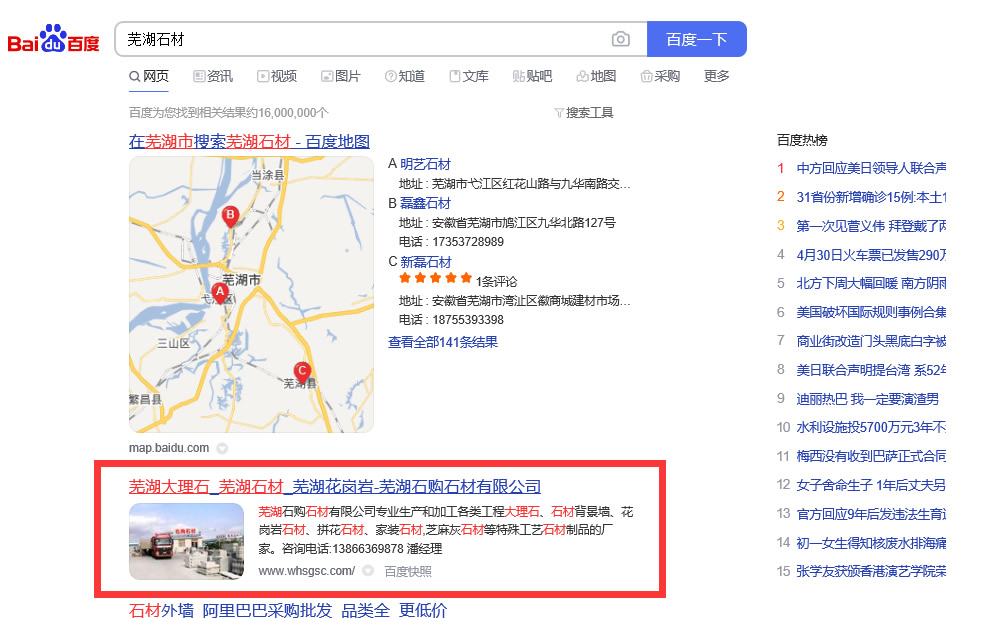Switch to the 资讯 news tab
The height and width of the screenshot is (618, 994).
click(213, 76)
